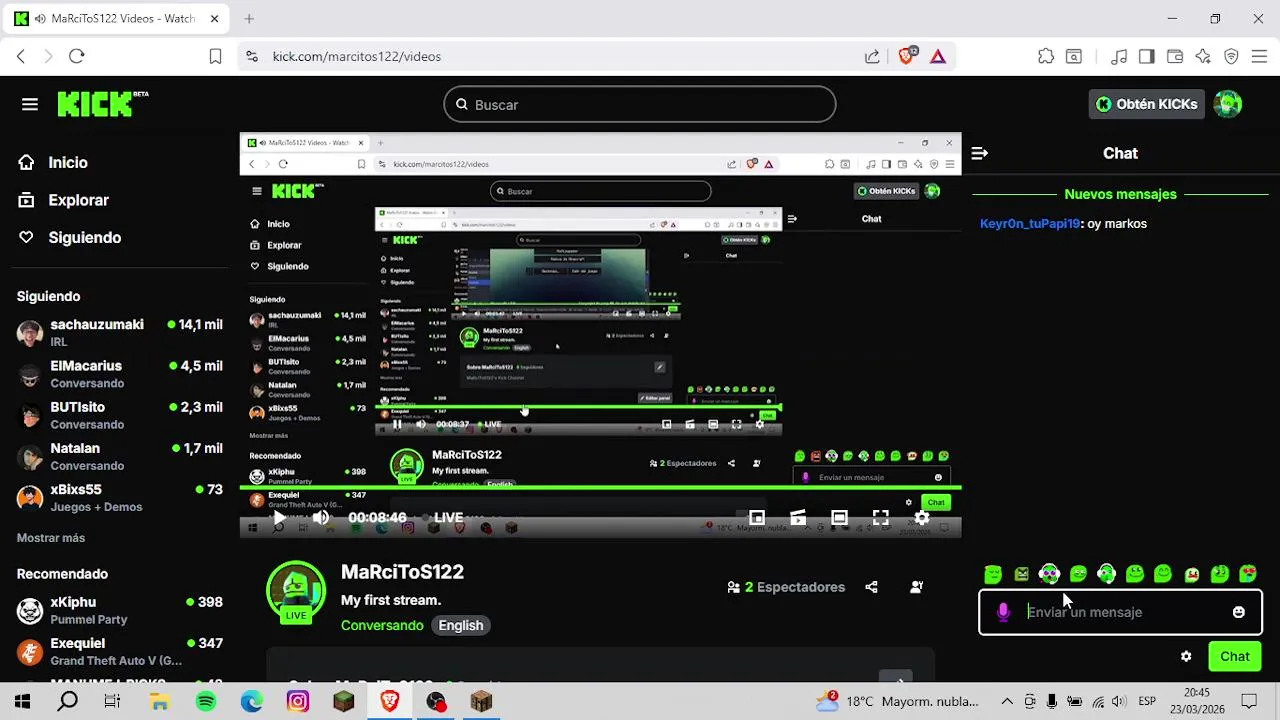Viewport: 1280px width, 720px height.
Task: Click the Conversando category link
Action: [x=382, y=625]
